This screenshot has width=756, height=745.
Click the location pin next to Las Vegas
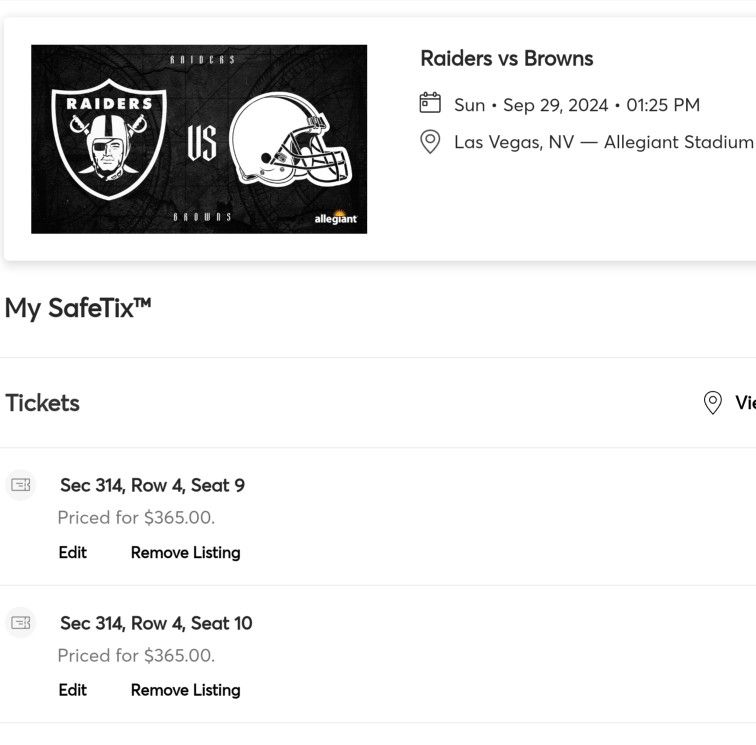(x=430, y=142)
